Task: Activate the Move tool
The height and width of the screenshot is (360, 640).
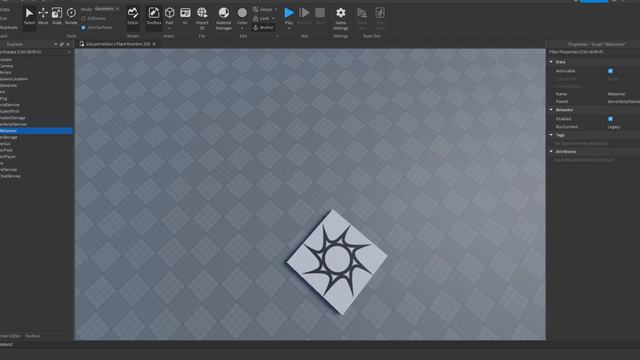Action: 43,16
